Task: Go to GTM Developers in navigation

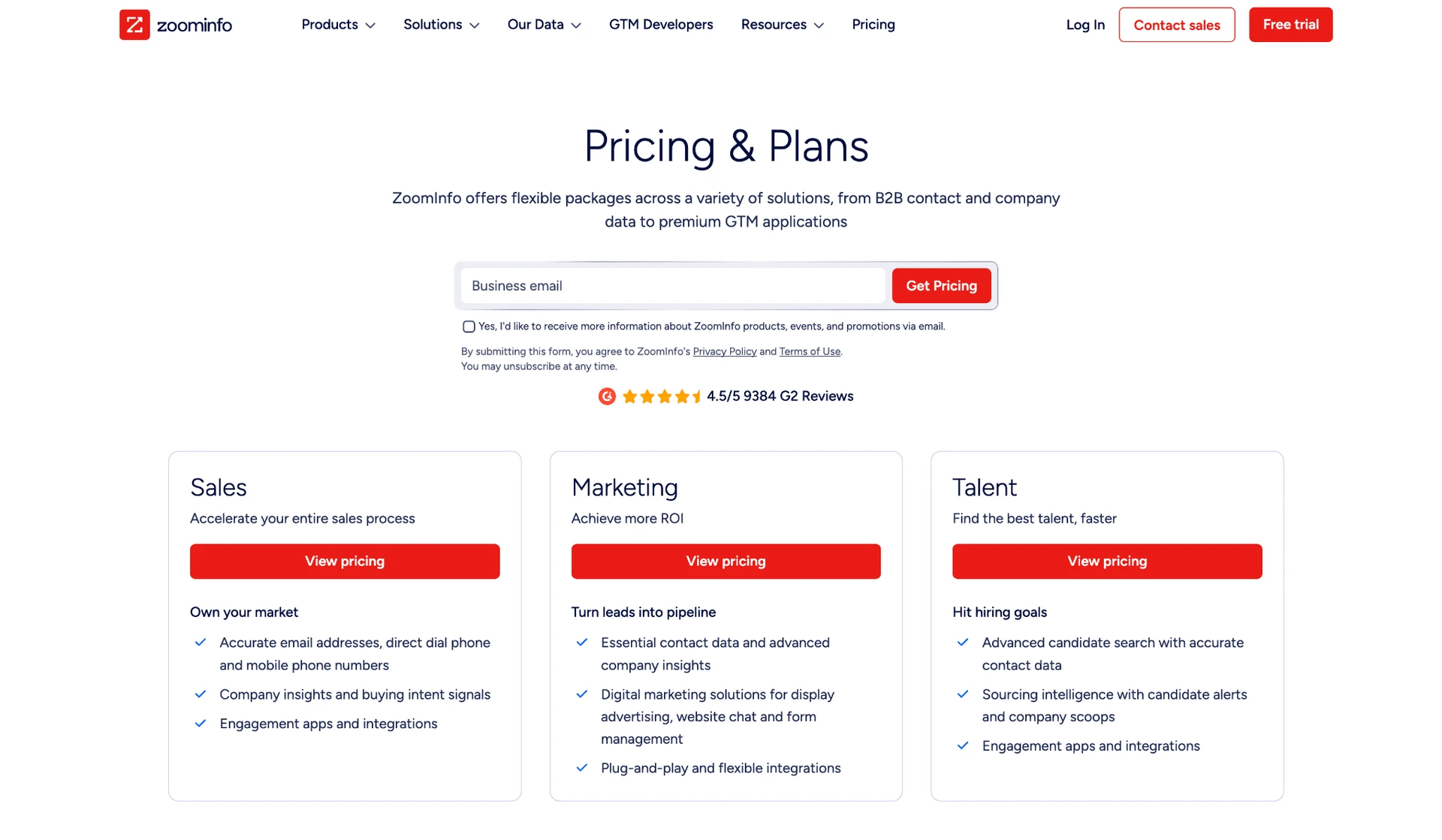Action: (661, 25)
